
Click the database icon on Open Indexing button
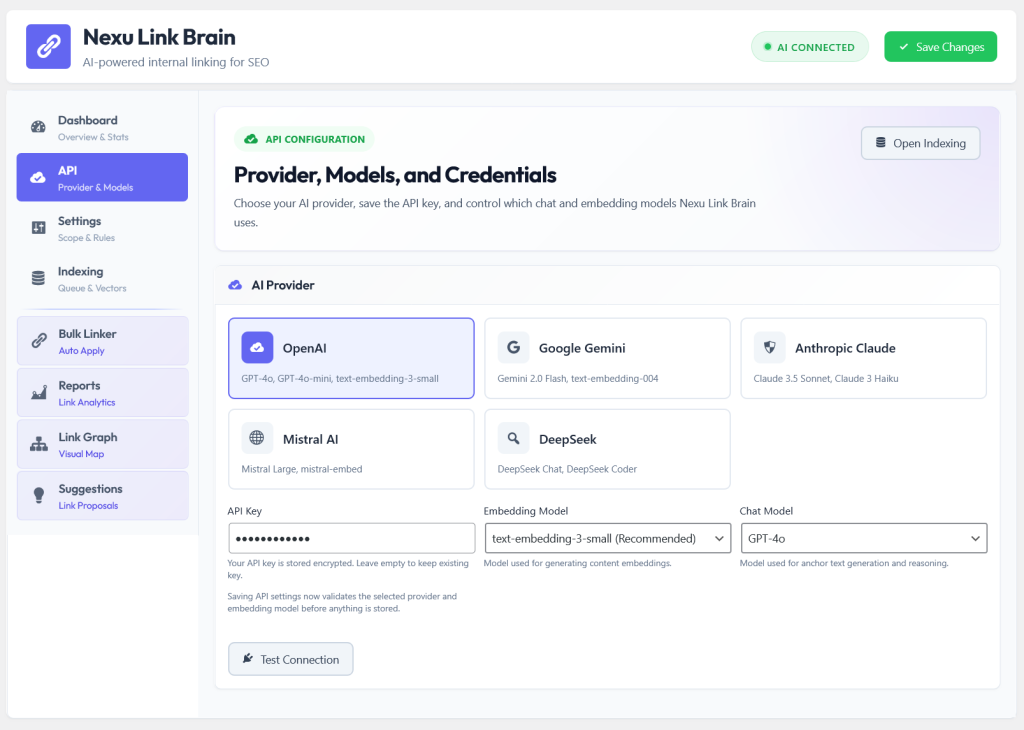[x=880, y=142]
